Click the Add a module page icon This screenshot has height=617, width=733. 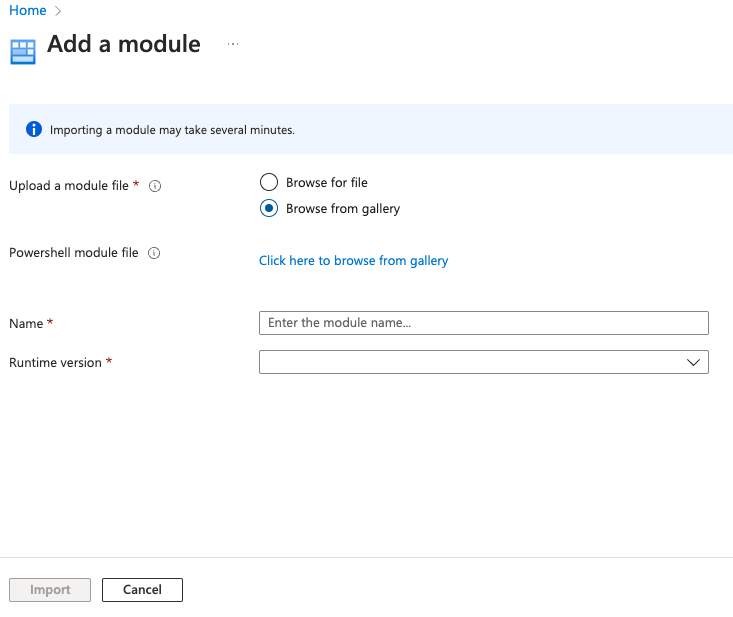coord(22,51)
